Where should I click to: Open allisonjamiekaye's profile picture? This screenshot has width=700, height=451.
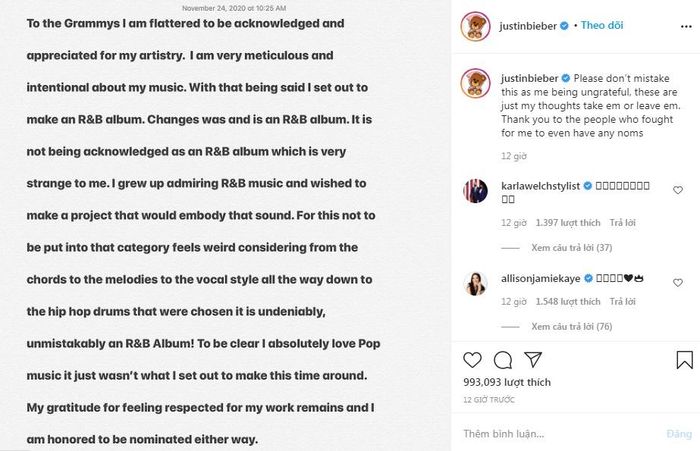point(475,284)
